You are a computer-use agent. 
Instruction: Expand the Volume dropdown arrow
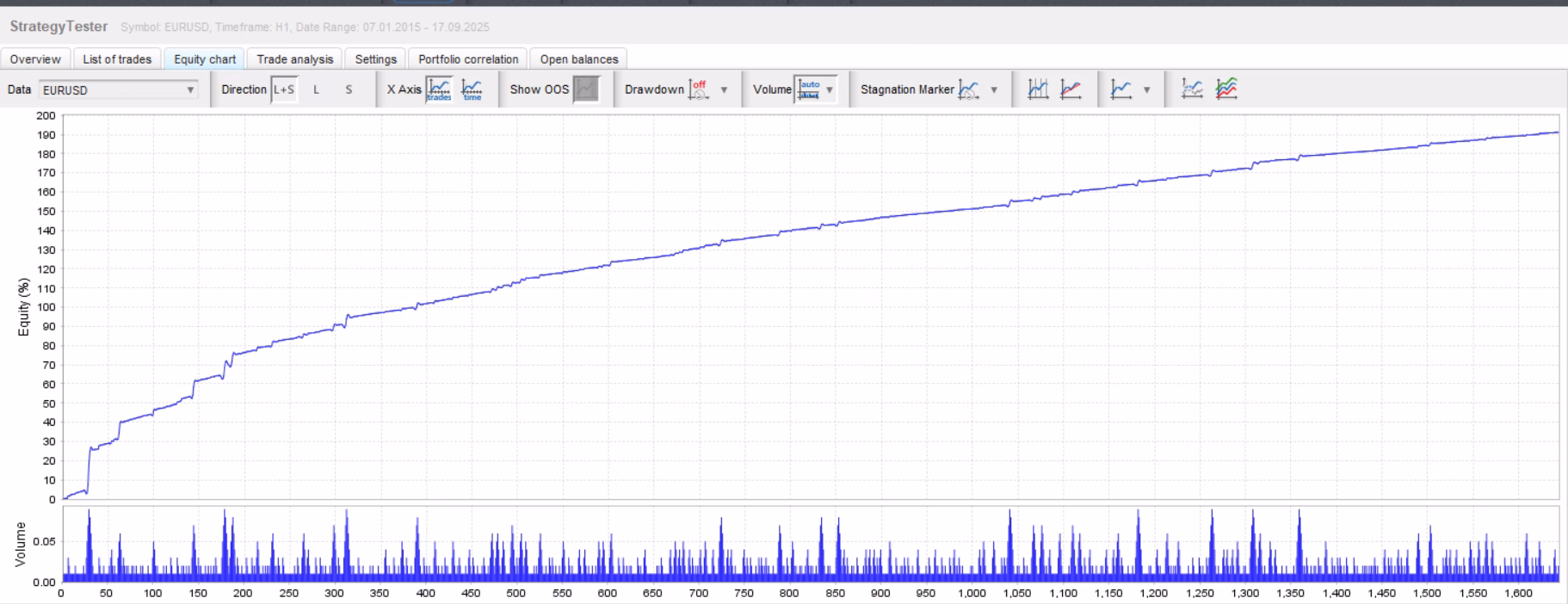click(x=830, y=89)
